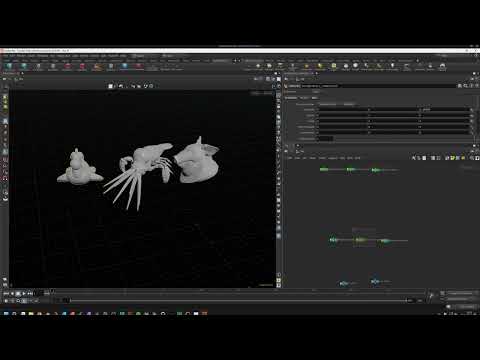Screen dimensions: 480x360
Task: Open the network editor Add menu
Action: [x=289, y=158]
